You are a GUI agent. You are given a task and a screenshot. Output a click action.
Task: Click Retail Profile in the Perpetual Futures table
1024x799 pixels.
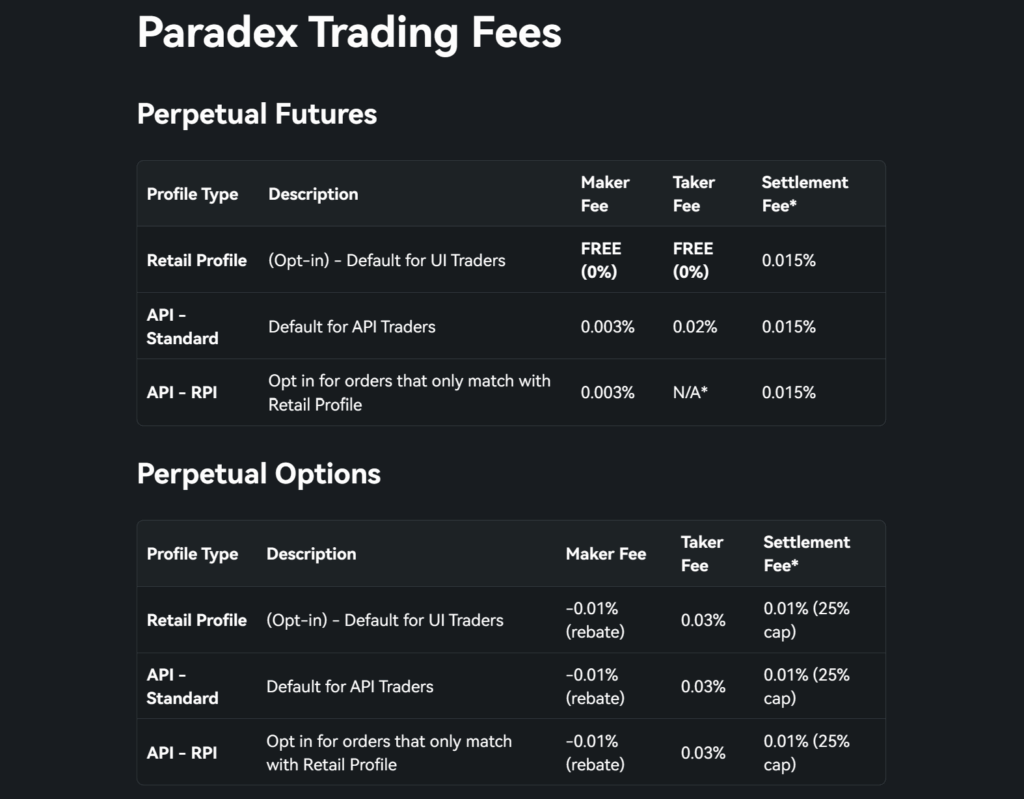pyautogui.click(x=197, y=260)
